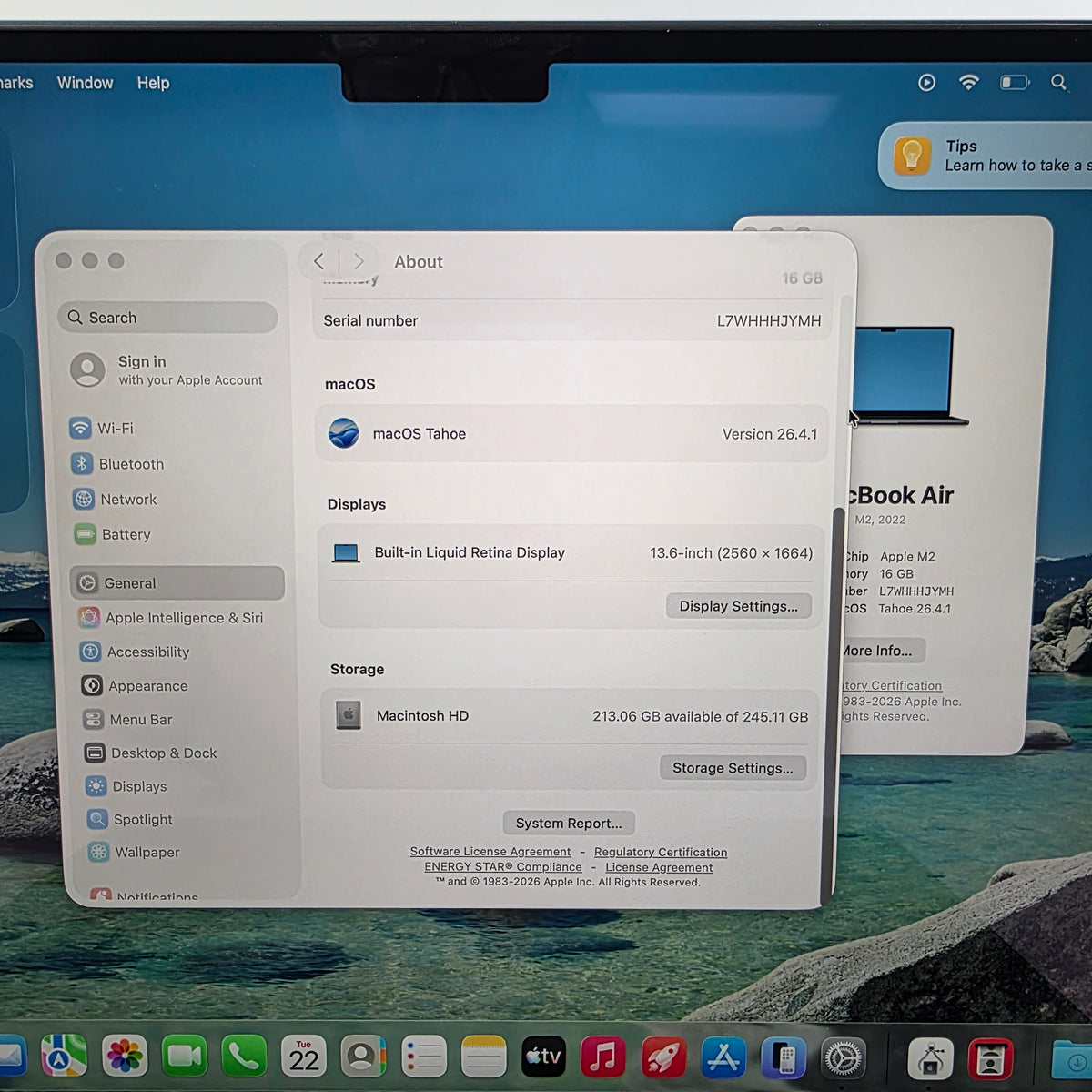The height and width of the screenshot is (1092, 1092).
Task: Open the App Store from the Dock
Action: [x=724, y=1059]
